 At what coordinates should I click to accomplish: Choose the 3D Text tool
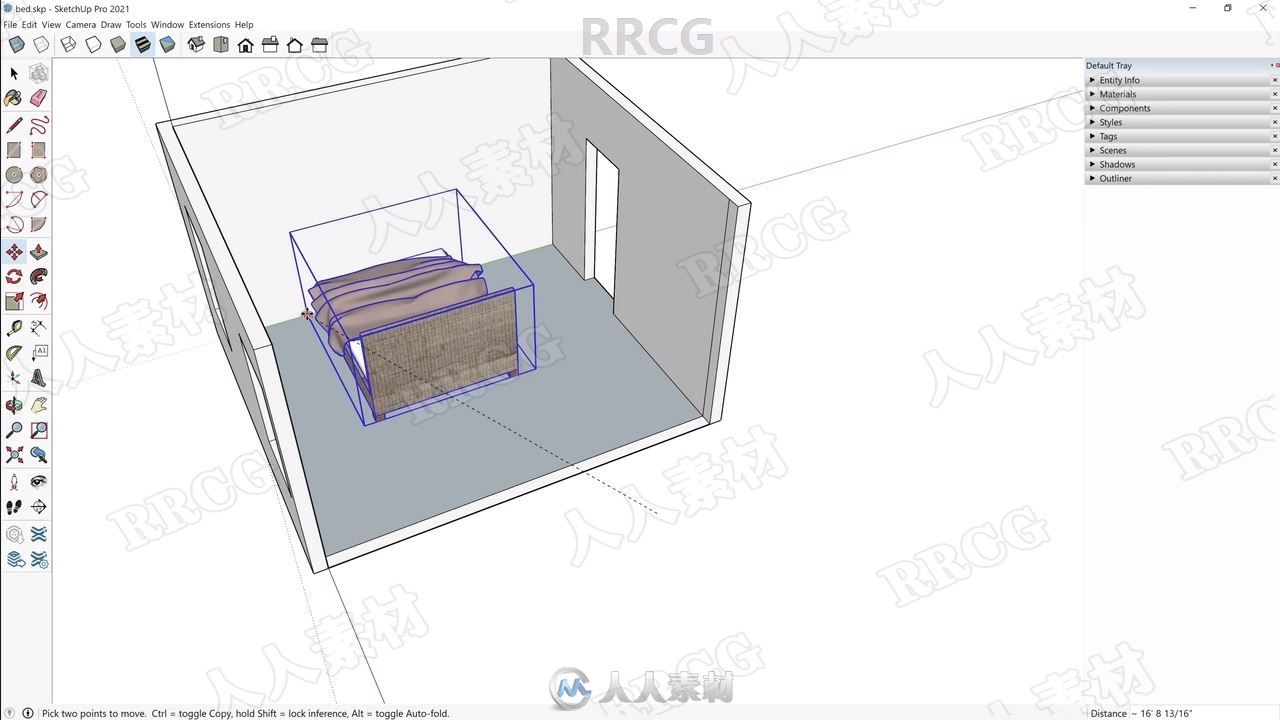[x=39, y=378]
